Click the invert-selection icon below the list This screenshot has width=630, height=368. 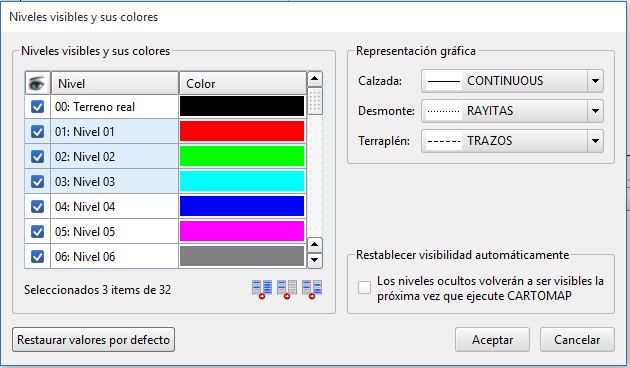312,289
